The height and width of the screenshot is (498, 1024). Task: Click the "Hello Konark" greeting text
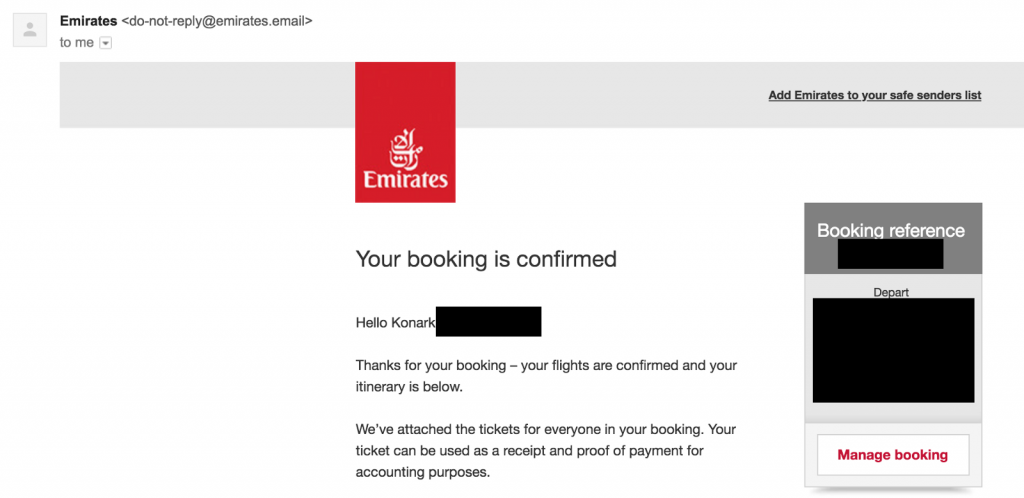pyautogui.click(x=395, y=322)
